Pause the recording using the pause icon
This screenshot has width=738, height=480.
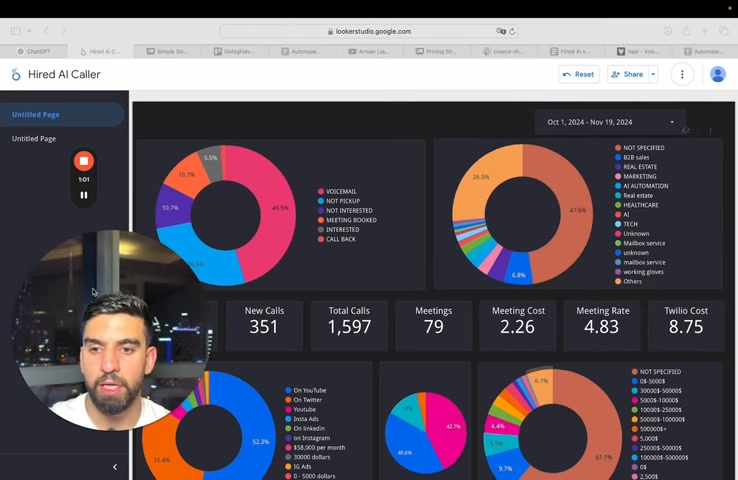point(84,195)
